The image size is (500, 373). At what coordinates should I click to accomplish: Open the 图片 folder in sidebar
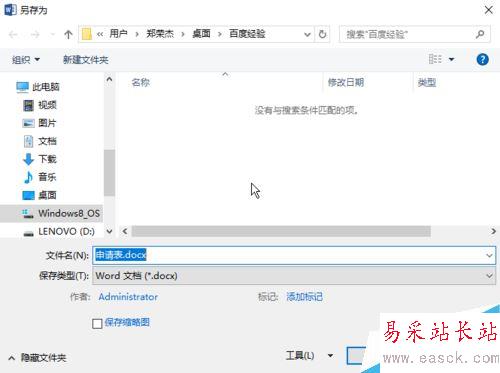coord(39,123)
